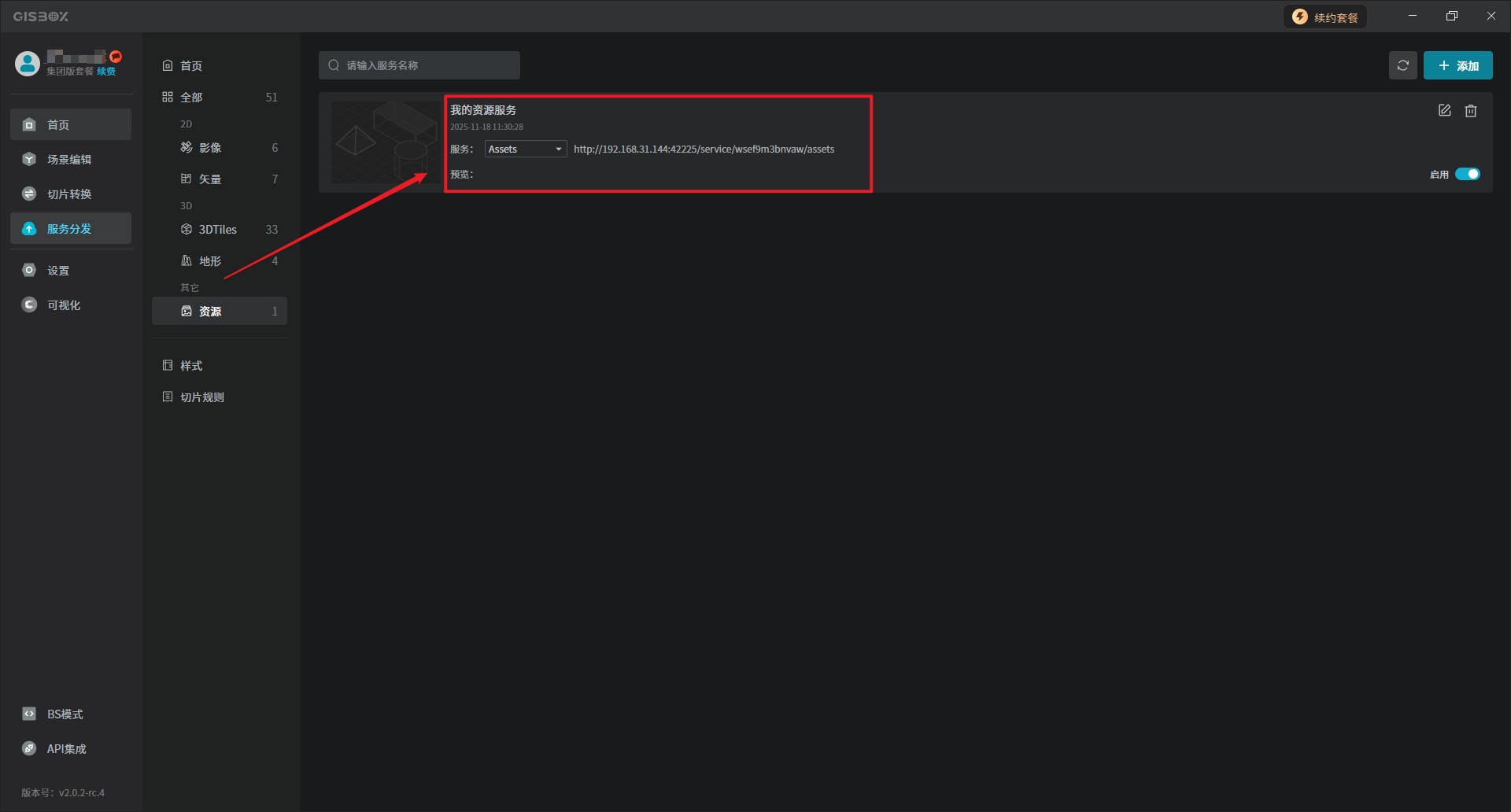The height and width of the screenshot is (812, 1511).
Task: Click the refresh icon beside Add button
Action: 1402,65
